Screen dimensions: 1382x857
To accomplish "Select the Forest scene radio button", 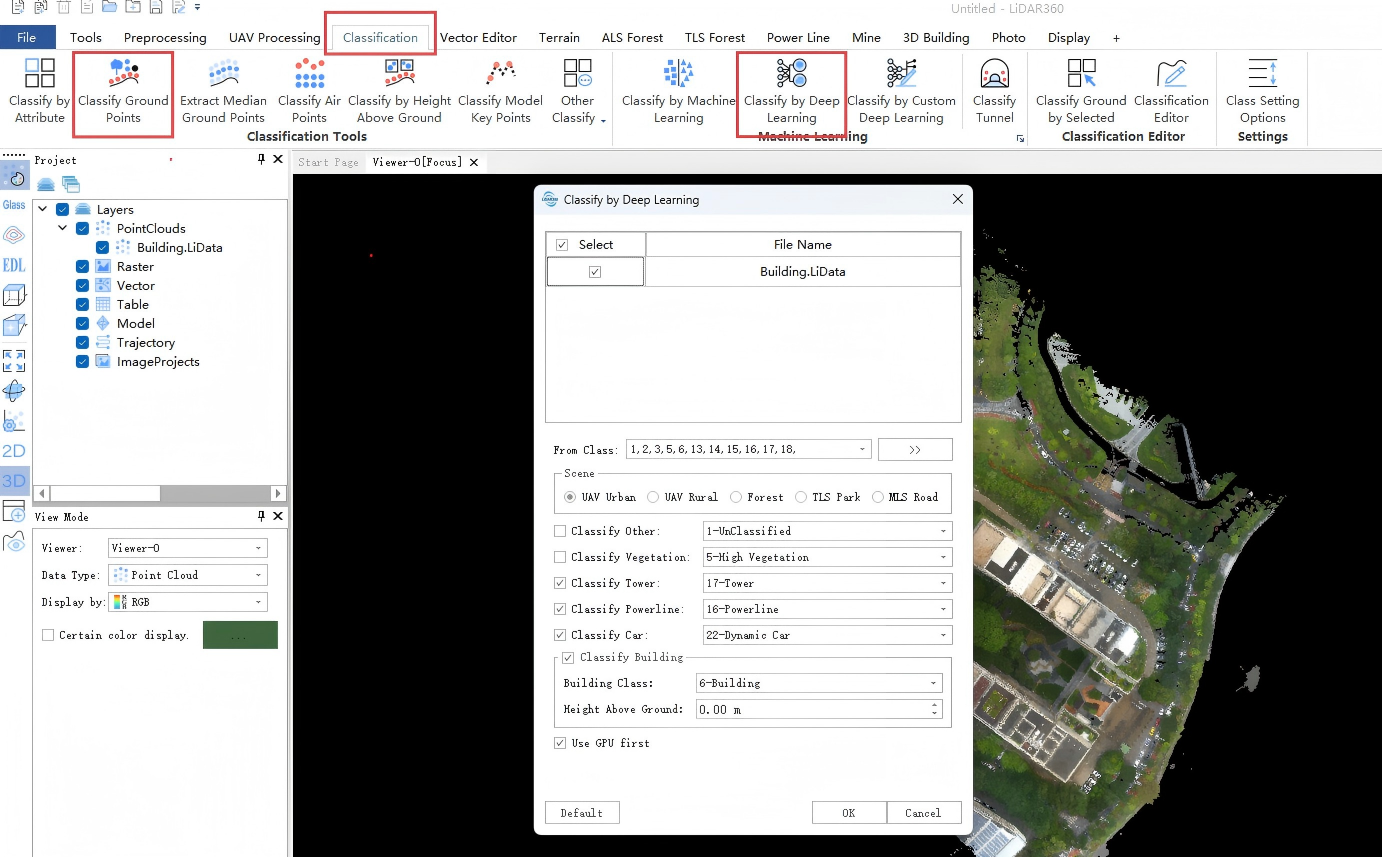I will tap(736, 497).
